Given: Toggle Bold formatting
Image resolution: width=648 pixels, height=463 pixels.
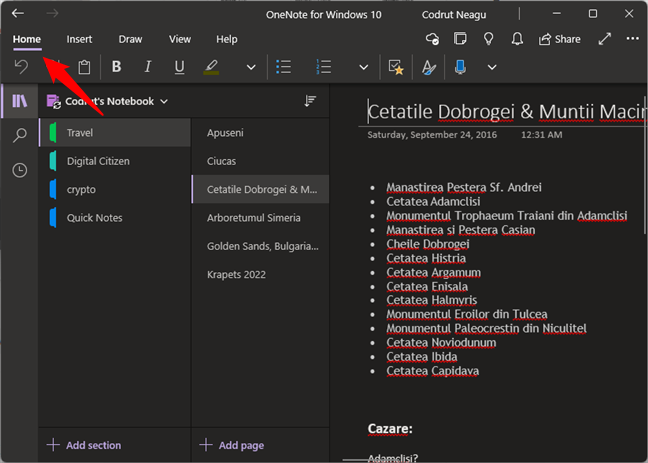Looking at the screenshot, I should coord(116,67).
